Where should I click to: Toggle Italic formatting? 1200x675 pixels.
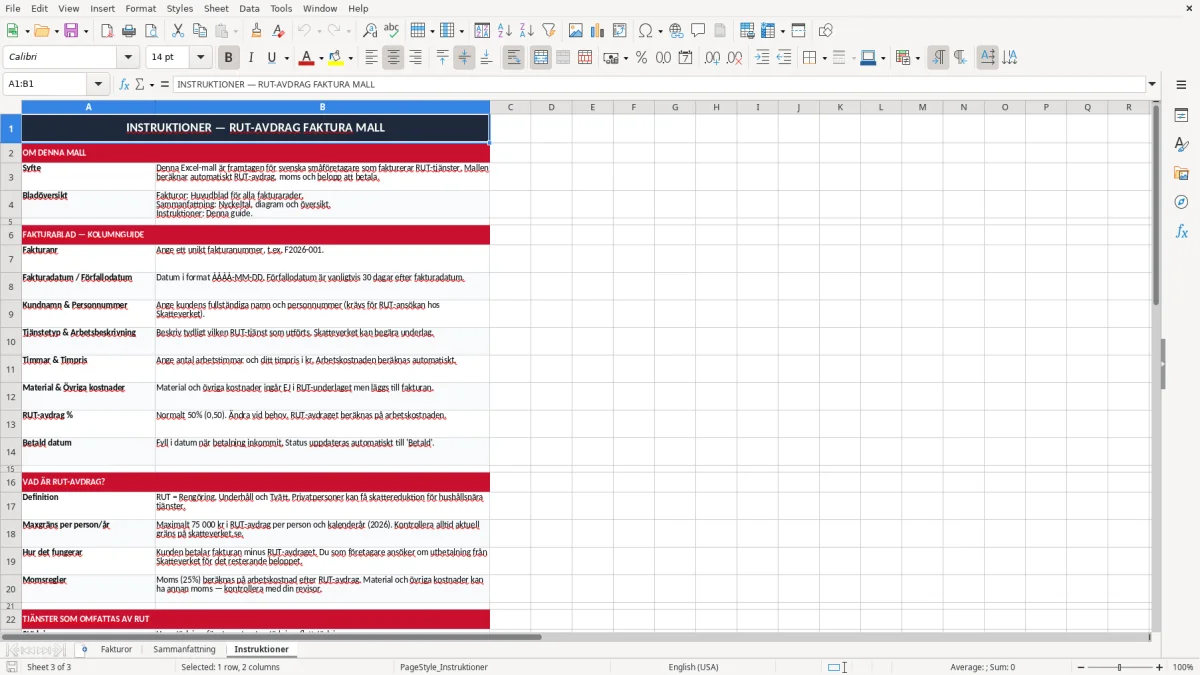click(x=250, y=58)
